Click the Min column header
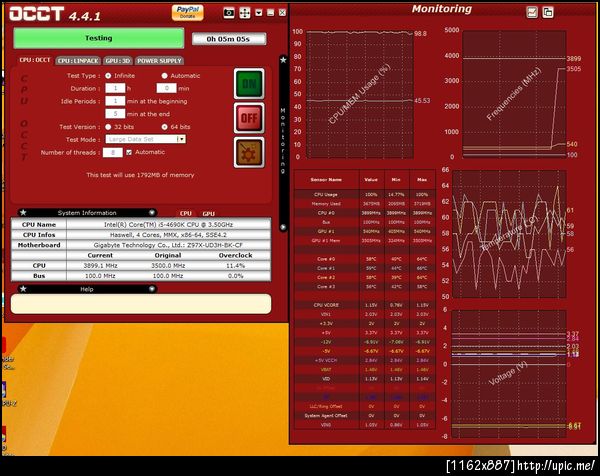Screen dimensions: 600x476 (396, 179)
